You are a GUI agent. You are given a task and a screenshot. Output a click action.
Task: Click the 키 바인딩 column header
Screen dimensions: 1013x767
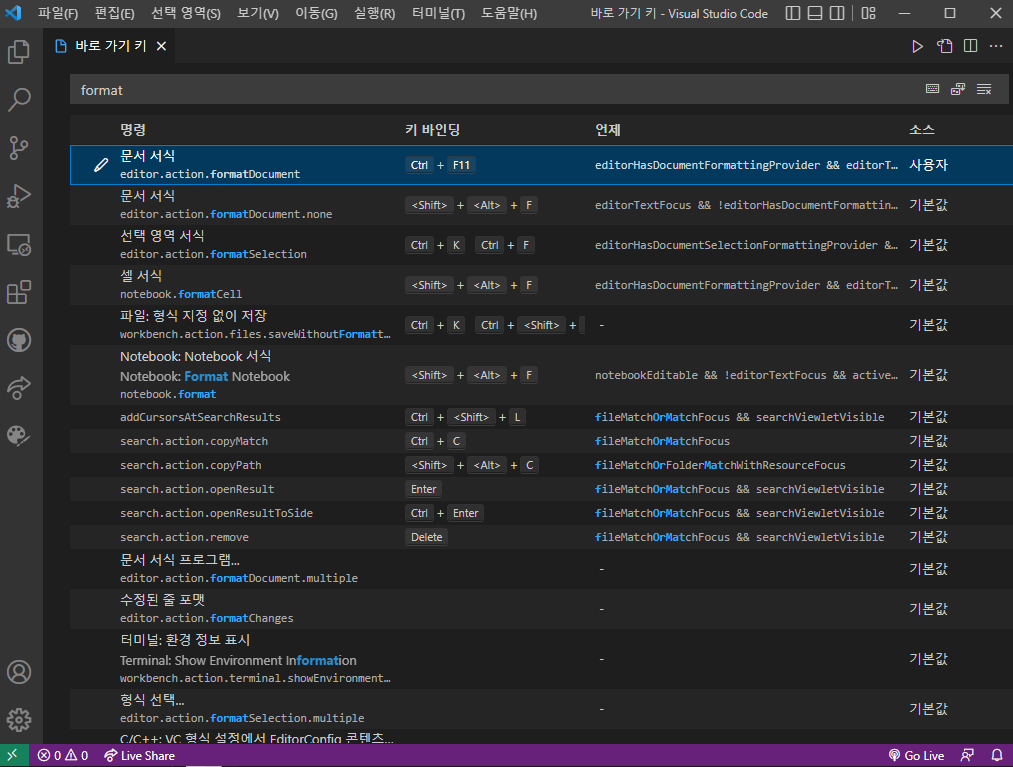click(432, 130)
